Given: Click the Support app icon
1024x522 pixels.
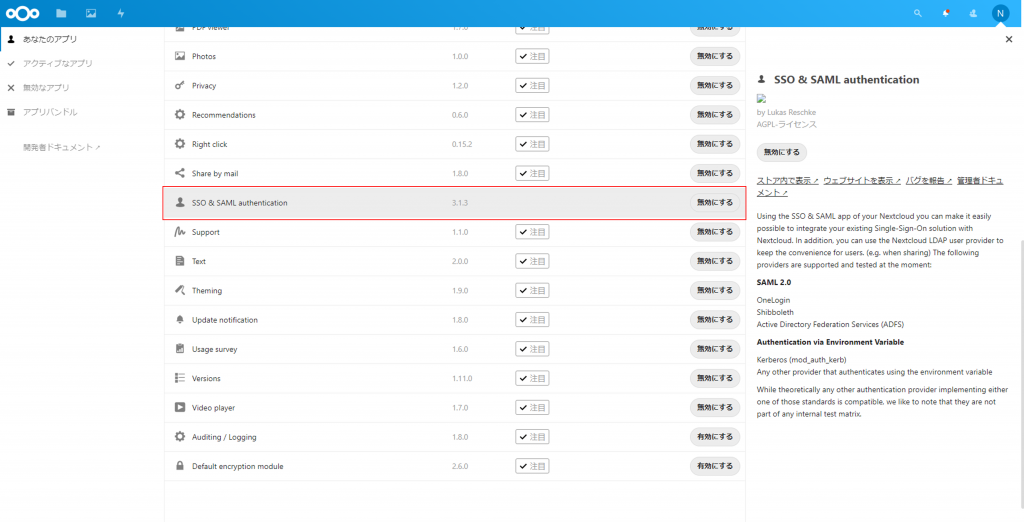Looking at the screenshot, I should (180, 232).
